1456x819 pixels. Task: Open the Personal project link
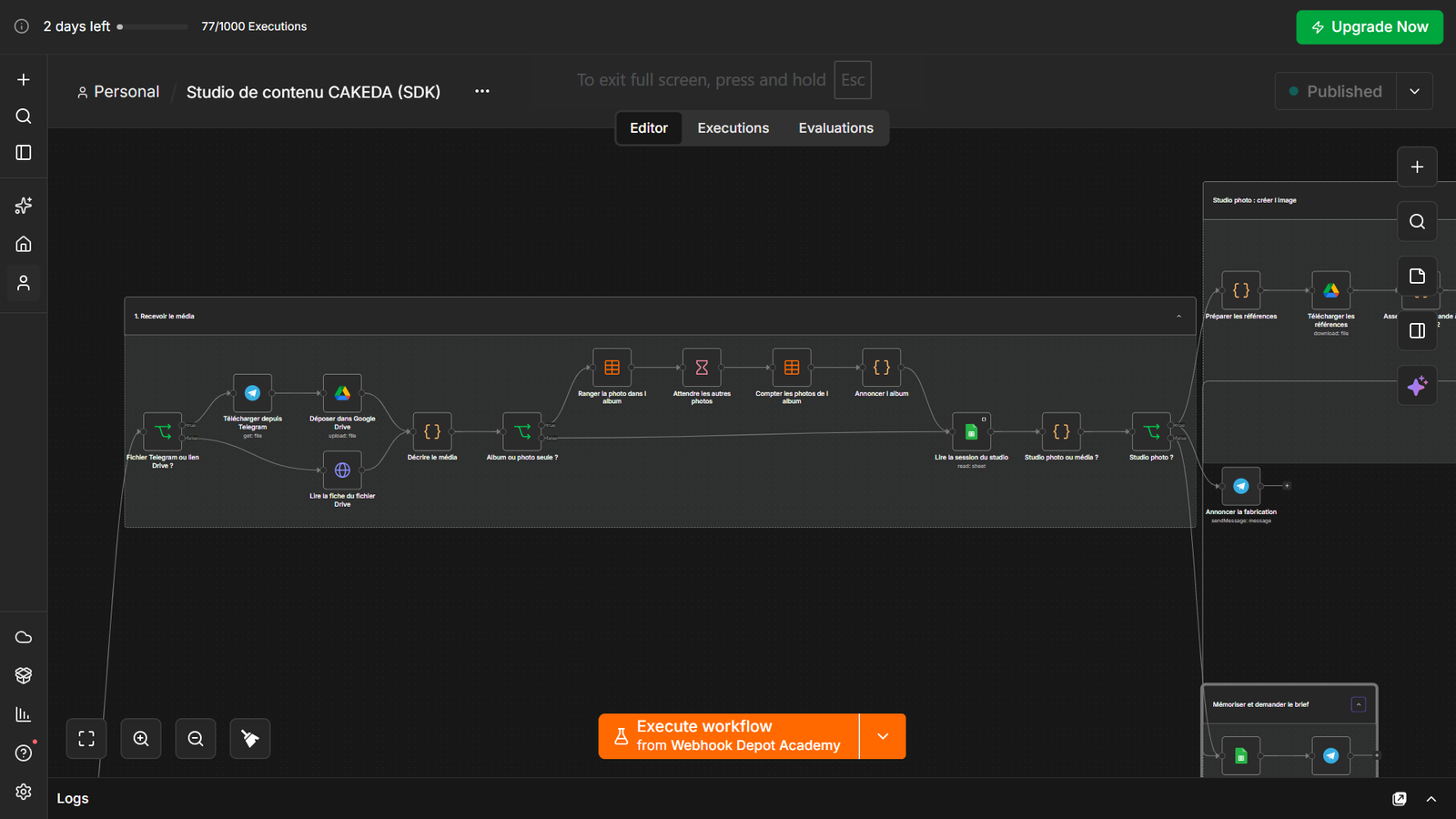coord(118,92)
